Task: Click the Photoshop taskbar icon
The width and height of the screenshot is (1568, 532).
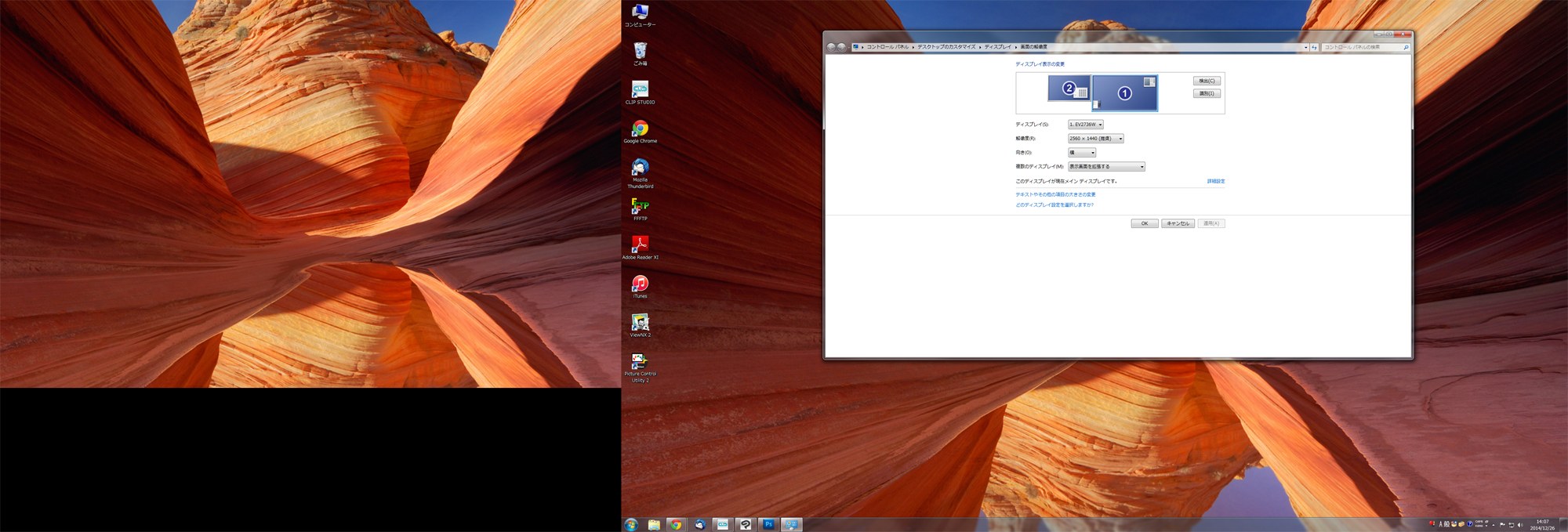Action: click(x=768, y=524)
